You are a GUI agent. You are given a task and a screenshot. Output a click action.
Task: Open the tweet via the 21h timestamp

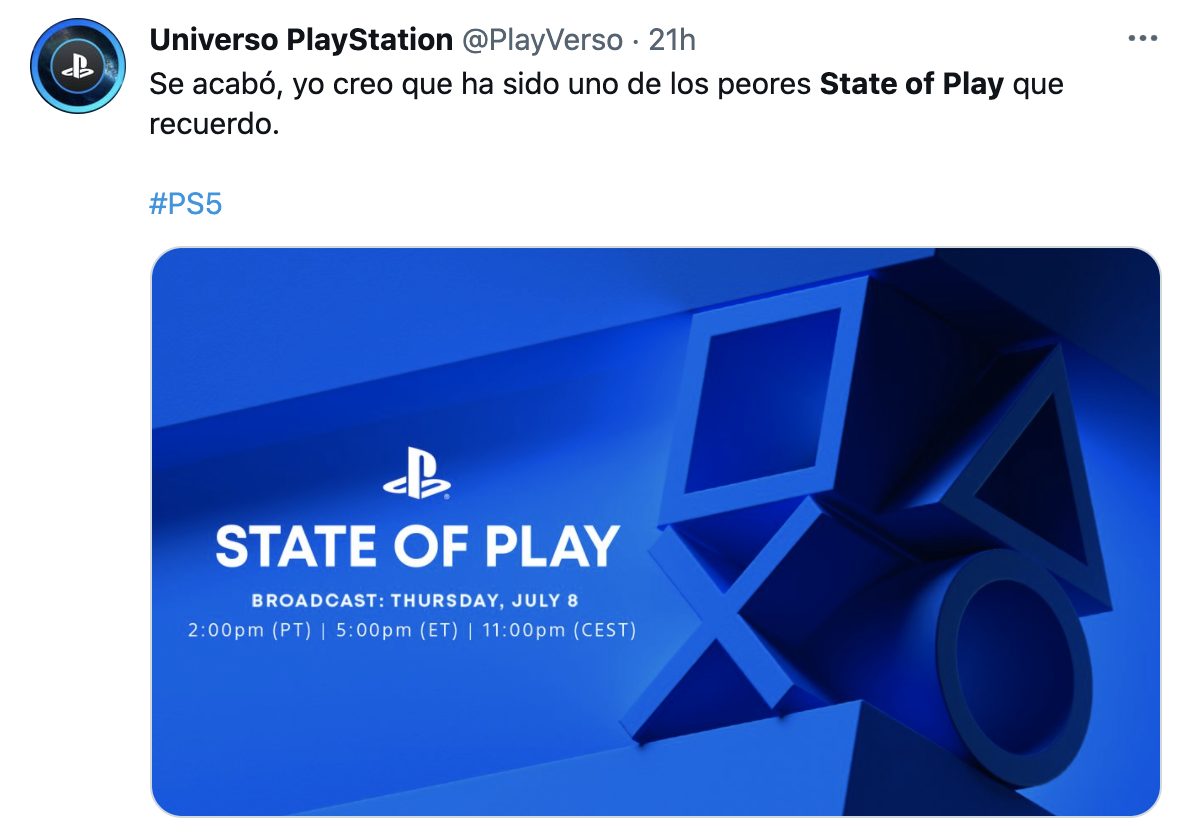(672, 40)
